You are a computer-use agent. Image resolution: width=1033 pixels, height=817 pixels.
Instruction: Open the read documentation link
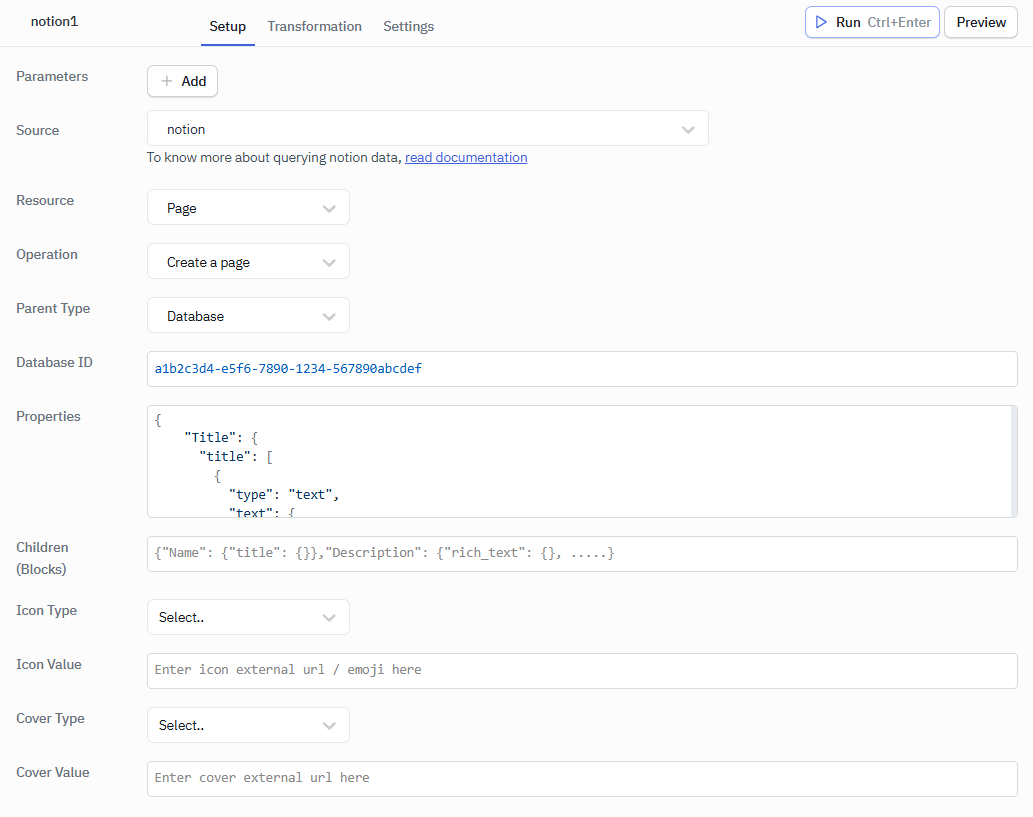tap(466, 157)
